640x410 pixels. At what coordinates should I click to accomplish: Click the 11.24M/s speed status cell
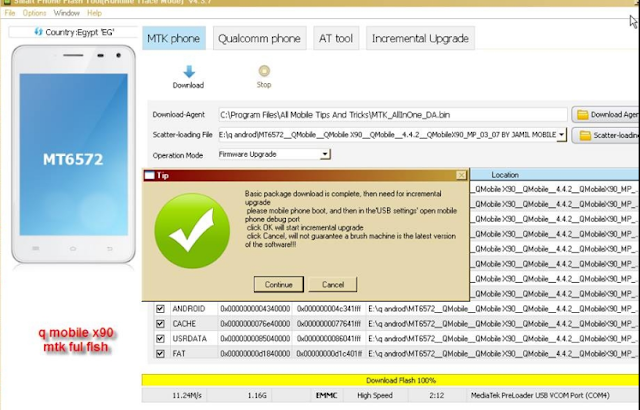coord(187,395)
